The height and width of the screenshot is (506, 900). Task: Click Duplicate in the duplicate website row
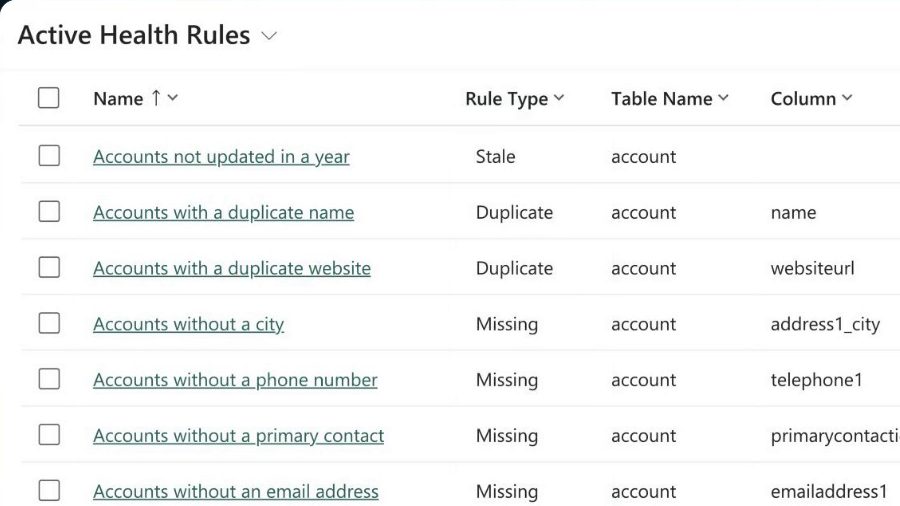(x=514, y=268)
